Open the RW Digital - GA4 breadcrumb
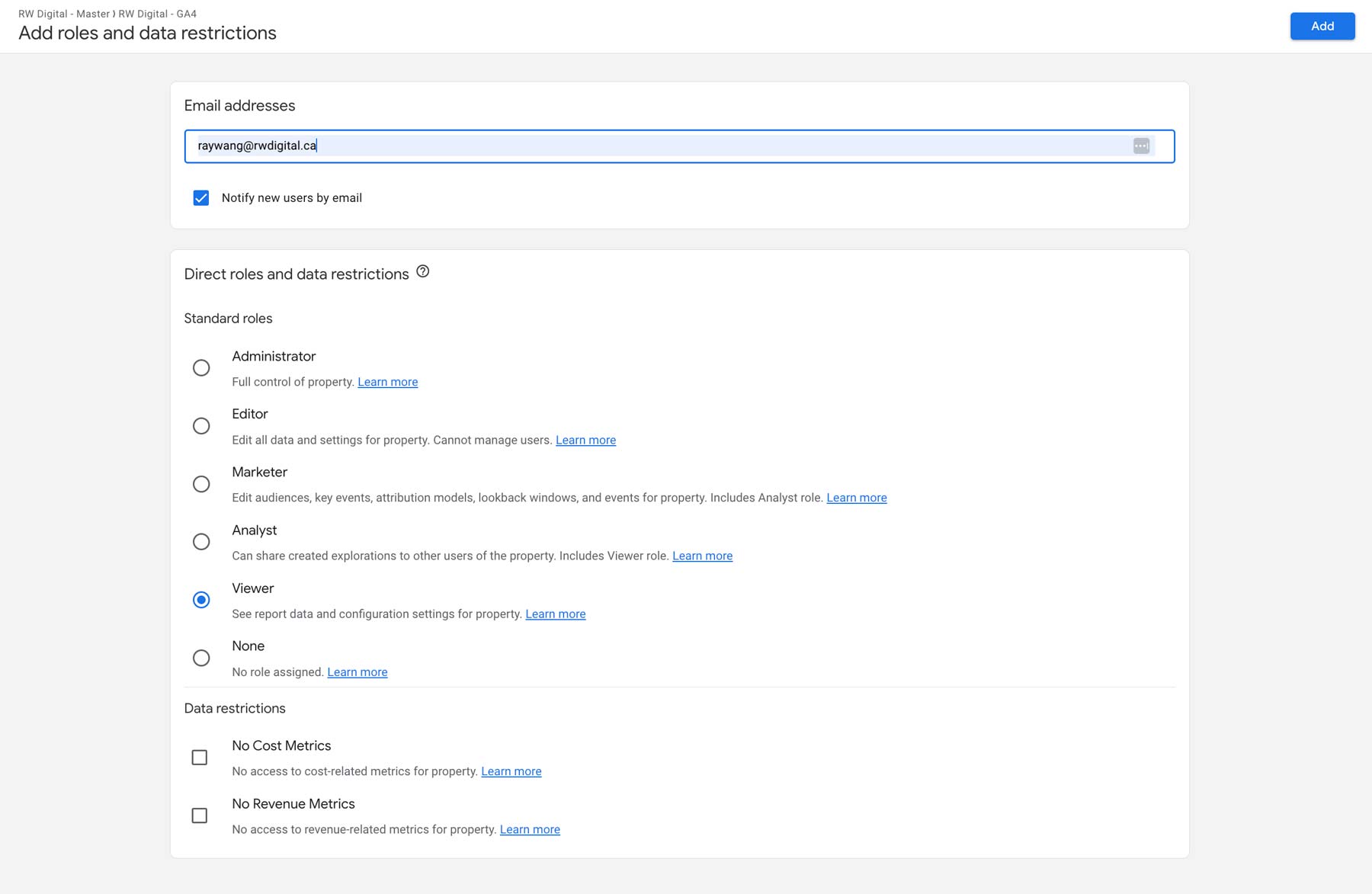1372x894 pixels. tap(156, 13)
